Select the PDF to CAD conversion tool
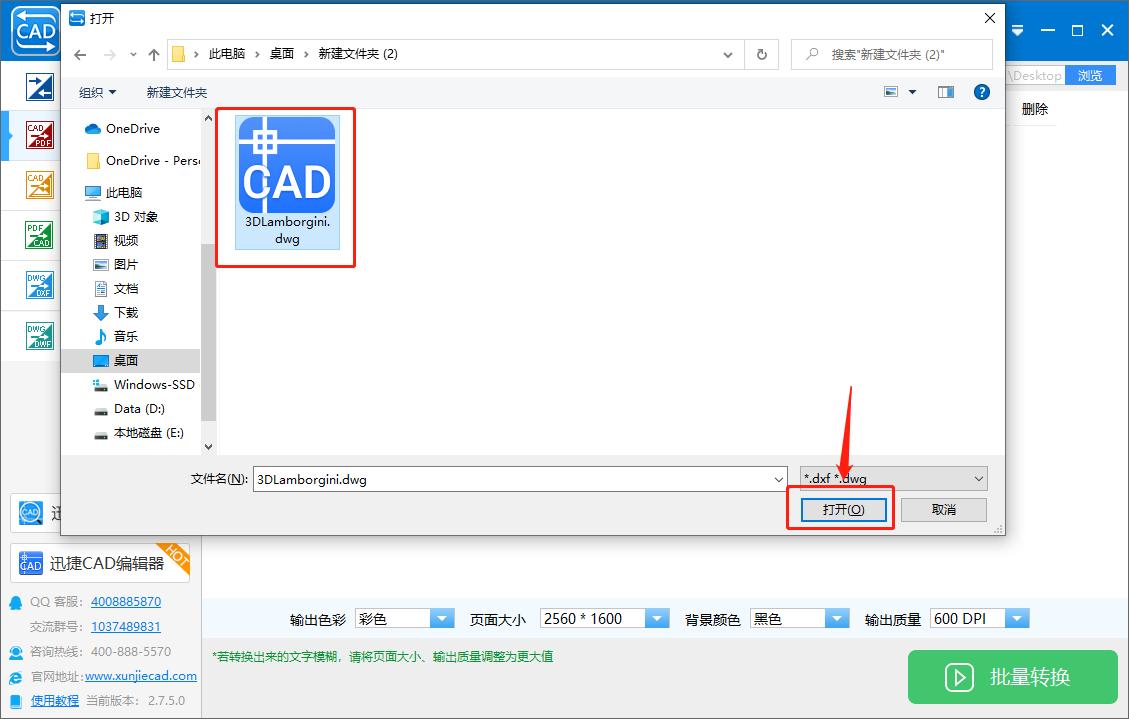The width and height of the screenshot is (1129, 719). (x=40, y=235)
